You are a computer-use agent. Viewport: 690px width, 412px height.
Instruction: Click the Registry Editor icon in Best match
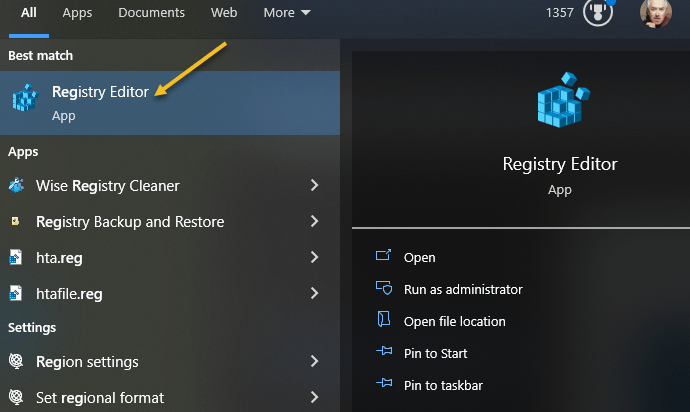click(x=23, y=99)
